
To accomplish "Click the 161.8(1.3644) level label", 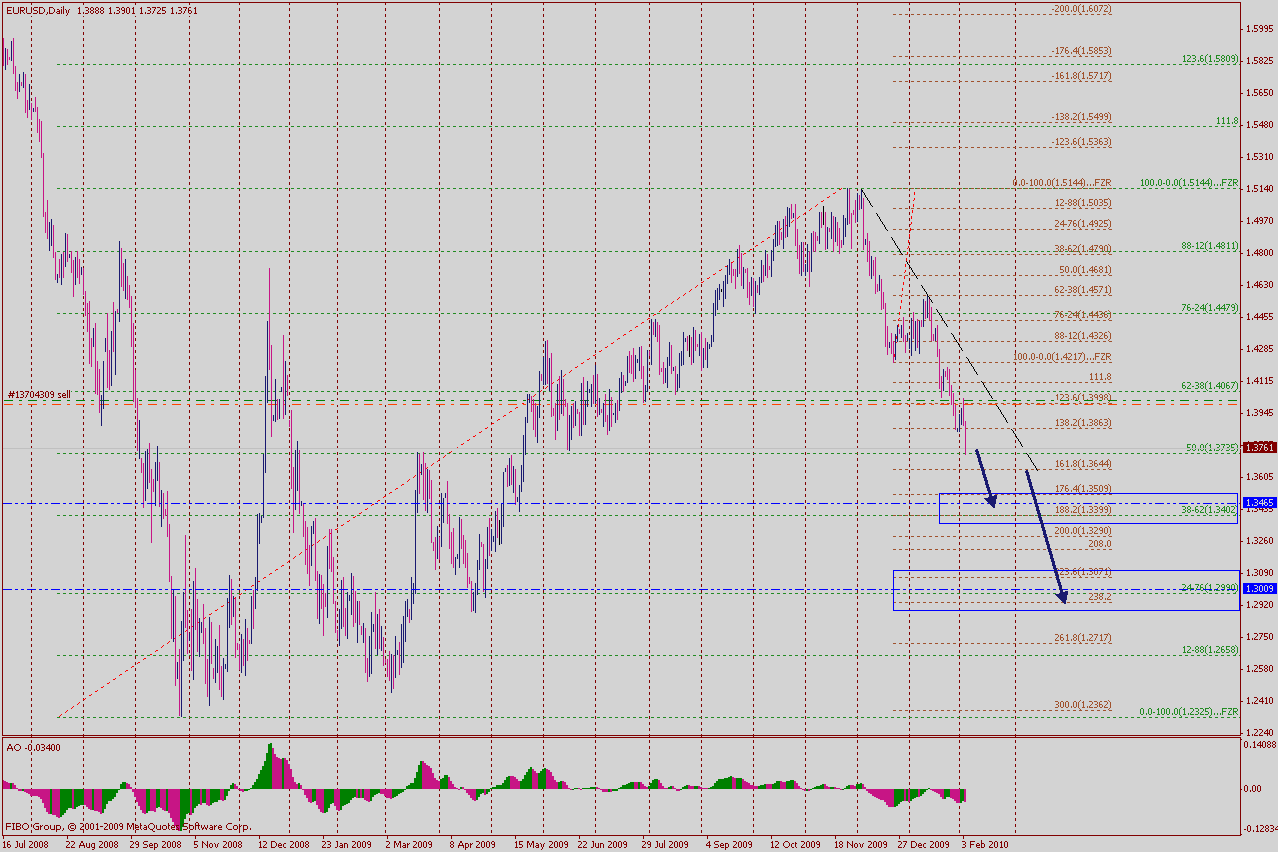I will tap(1084, 464).
